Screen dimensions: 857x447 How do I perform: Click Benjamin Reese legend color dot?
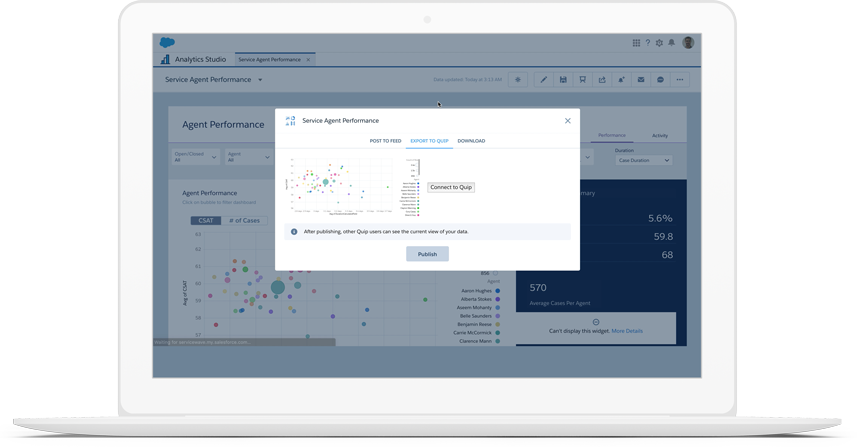pos(498,325)
